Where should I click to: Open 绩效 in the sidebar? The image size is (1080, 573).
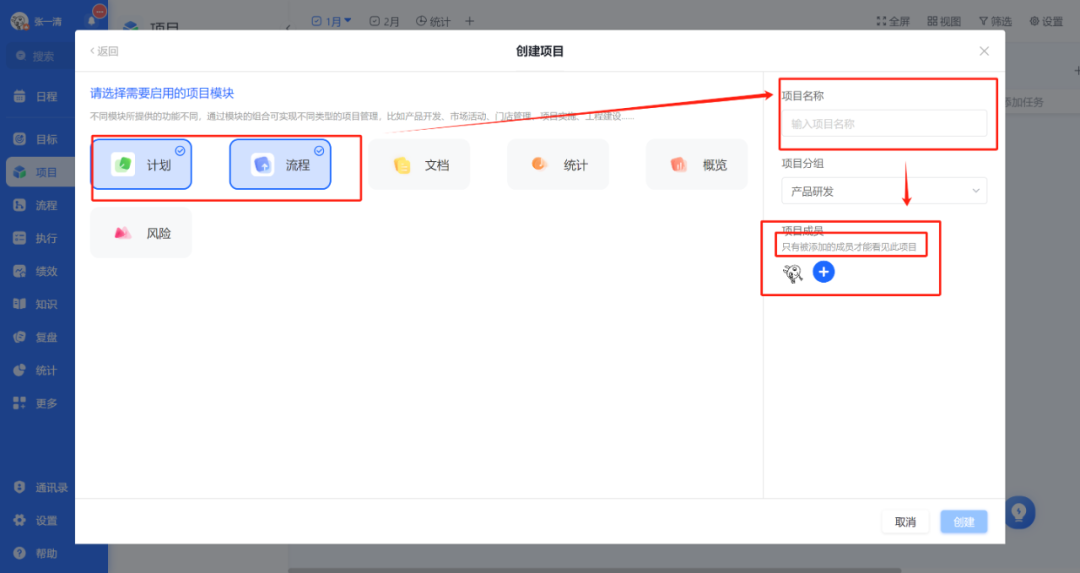(x=39, y=271)
